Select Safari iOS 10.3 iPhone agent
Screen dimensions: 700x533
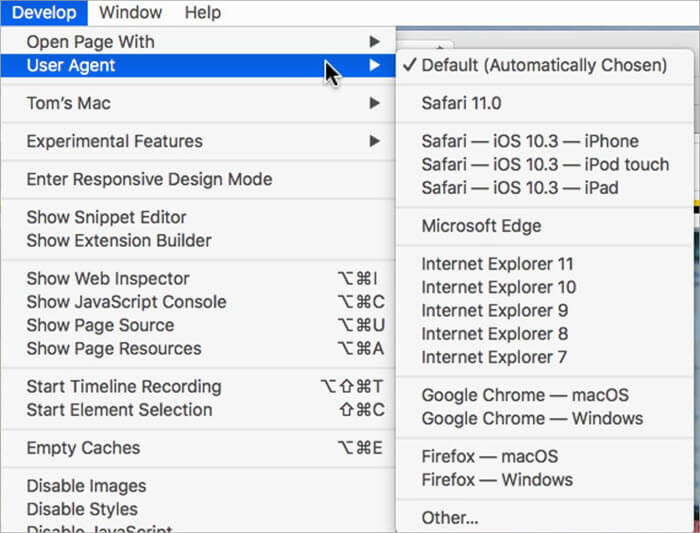(529, 141)
